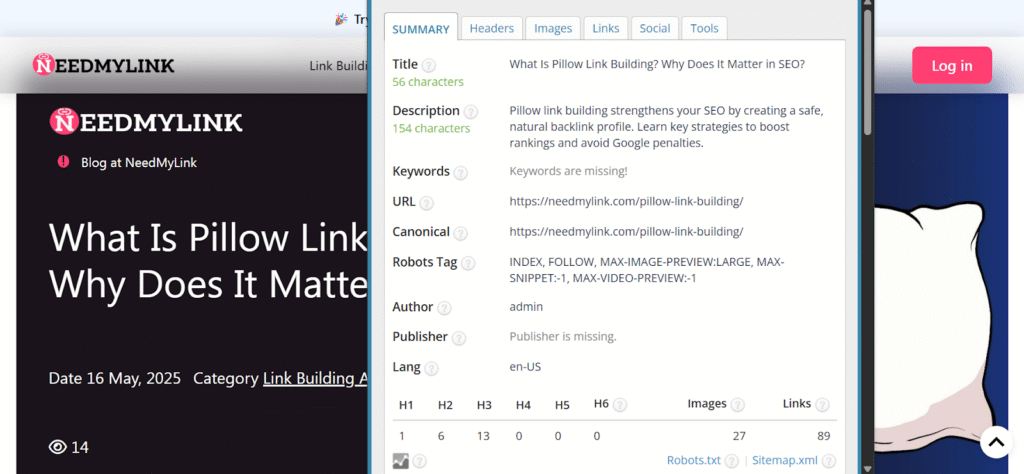The width and height of the screenshot is (1024, 474).
Task: Click the '56 characters' title length
Action: [428, 82]
